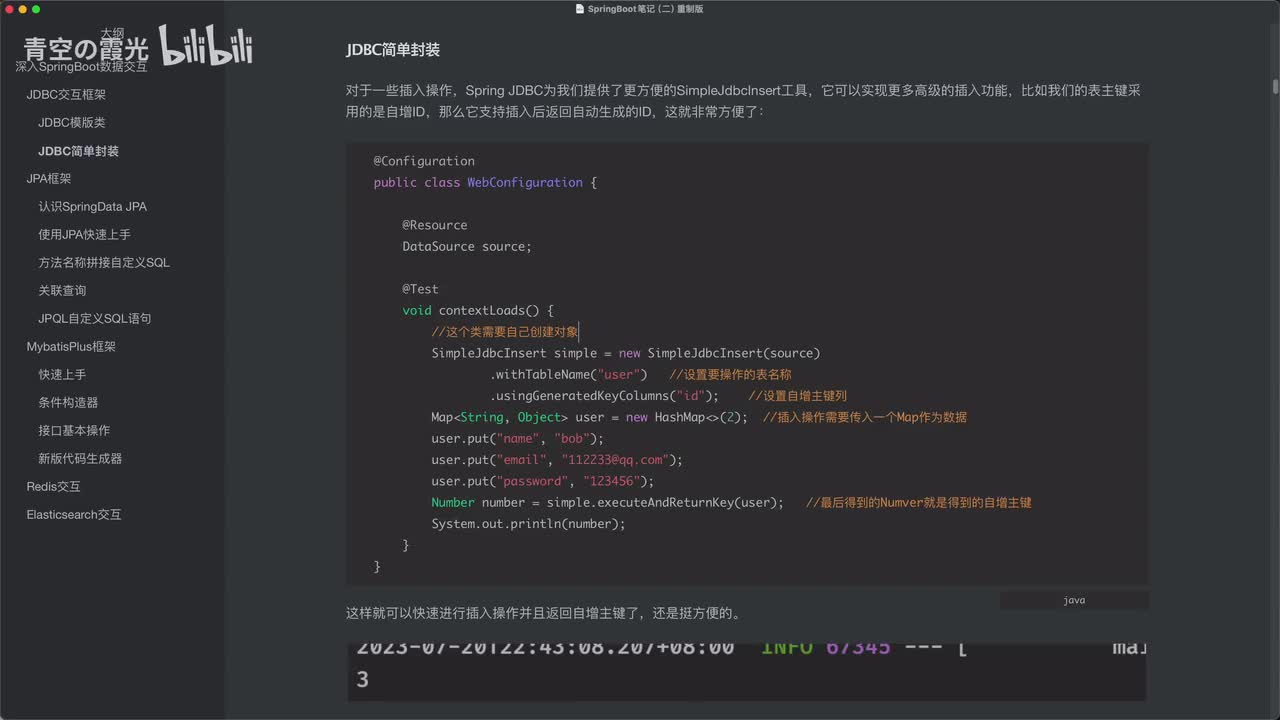This screenshot has width=1280, height=720.
Task: Open Elasticsearch交互 outline entry
Action: (74, 515)
